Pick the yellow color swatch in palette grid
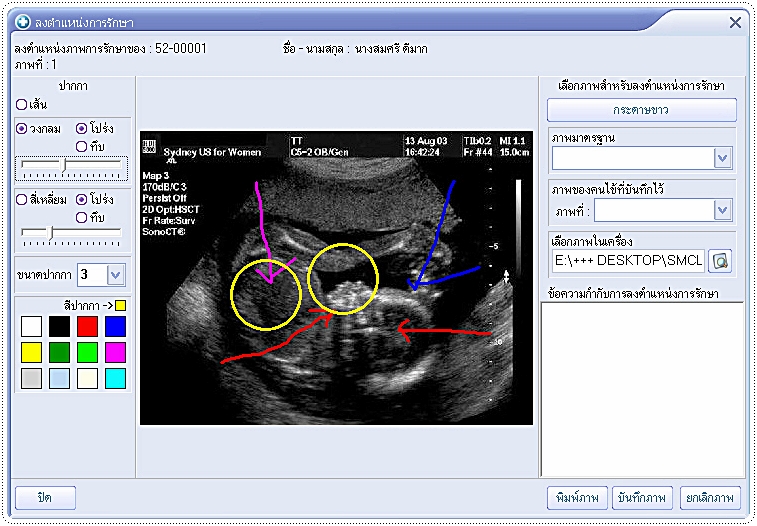Viewport: 757px width, 526px height. [x=31, y=353]
